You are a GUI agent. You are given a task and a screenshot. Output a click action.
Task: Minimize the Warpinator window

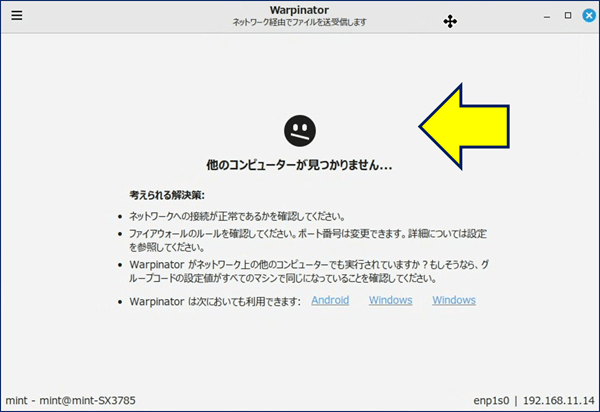click(547, 16)
